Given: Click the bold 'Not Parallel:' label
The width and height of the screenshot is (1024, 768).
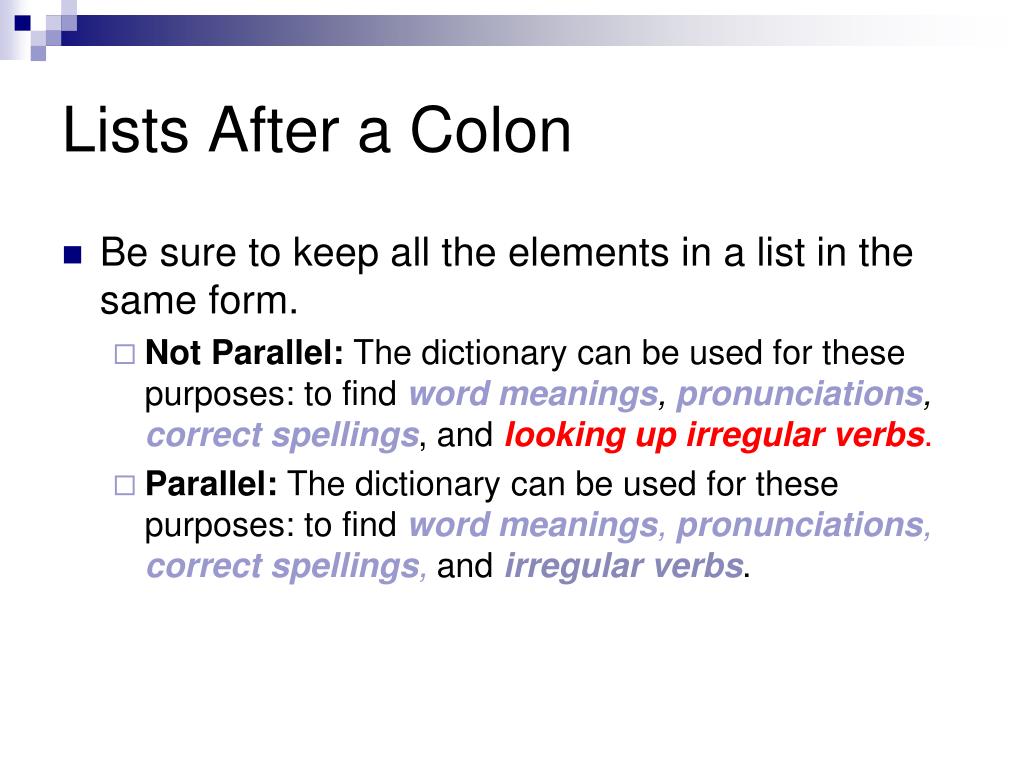Looking at the screenshot, I should pos(244,353).
